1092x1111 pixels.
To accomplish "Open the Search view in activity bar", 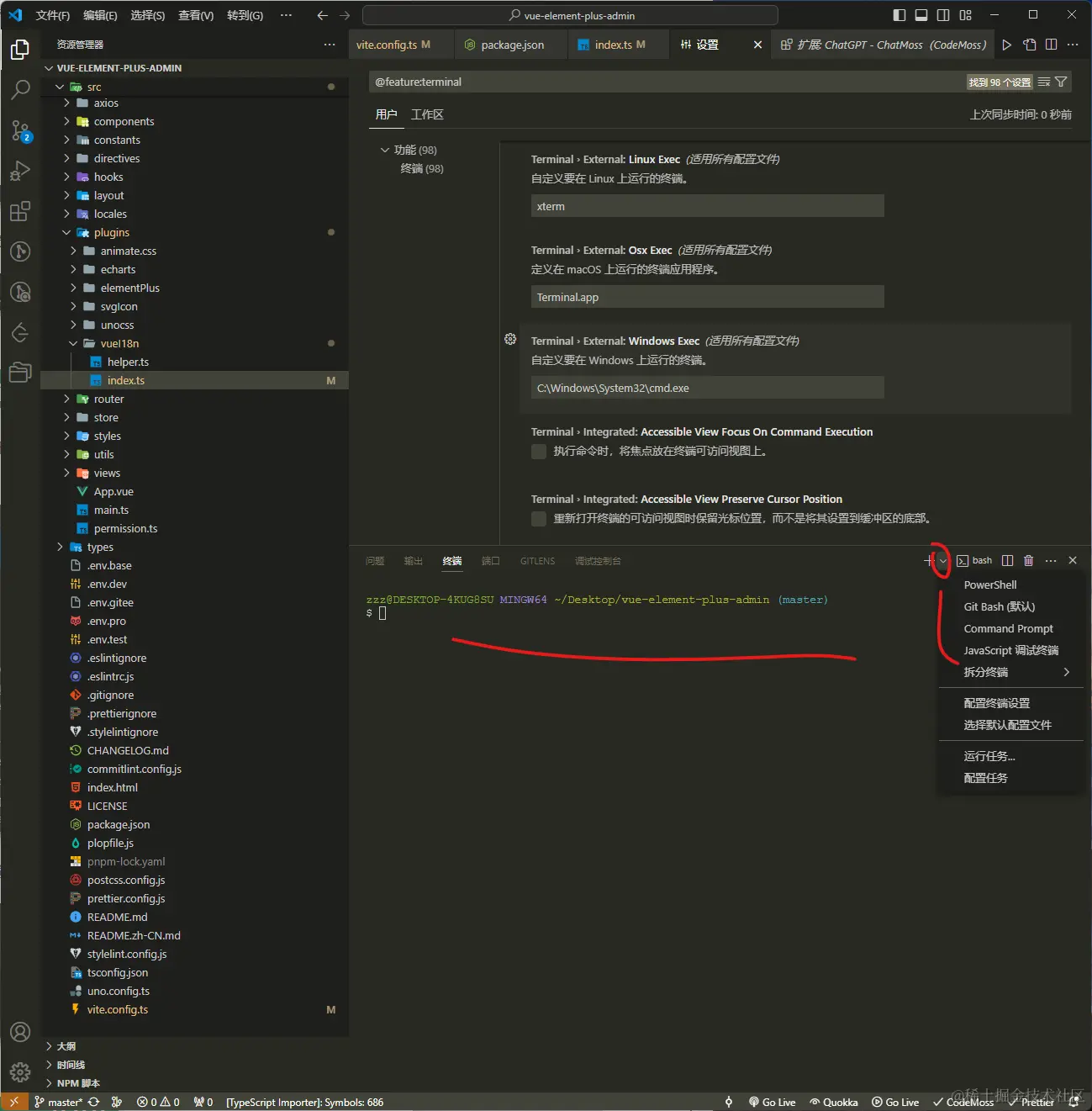I will [x=20, y=89].
